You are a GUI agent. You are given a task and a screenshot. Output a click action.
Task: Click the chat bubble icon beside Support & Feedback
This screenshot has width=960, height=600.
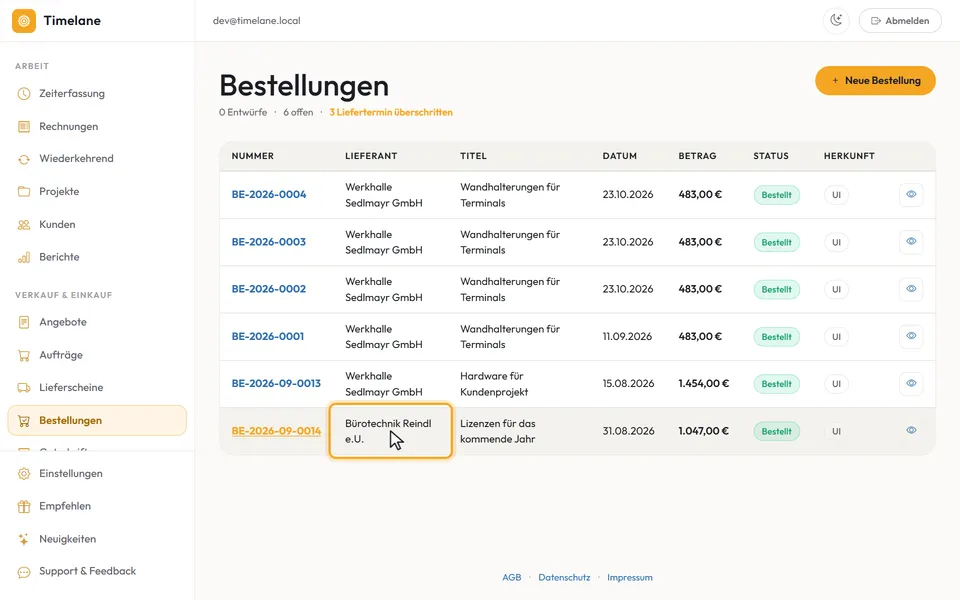[24, 572]
